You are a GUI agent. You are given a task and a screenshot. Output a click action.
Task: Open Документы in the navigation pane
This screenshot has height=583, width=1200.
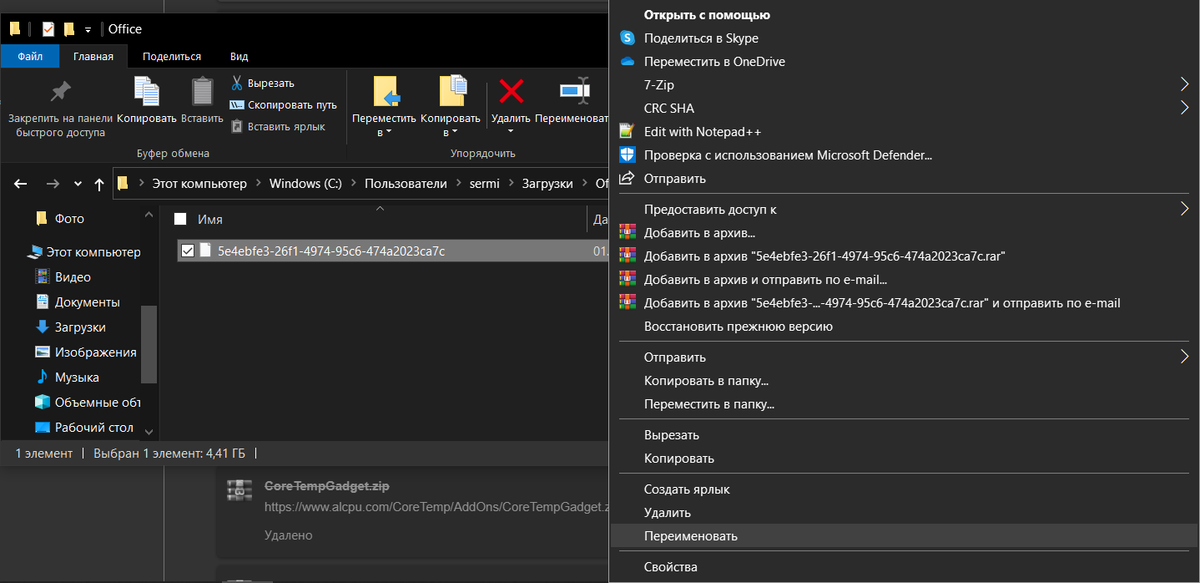pos(87,302)
